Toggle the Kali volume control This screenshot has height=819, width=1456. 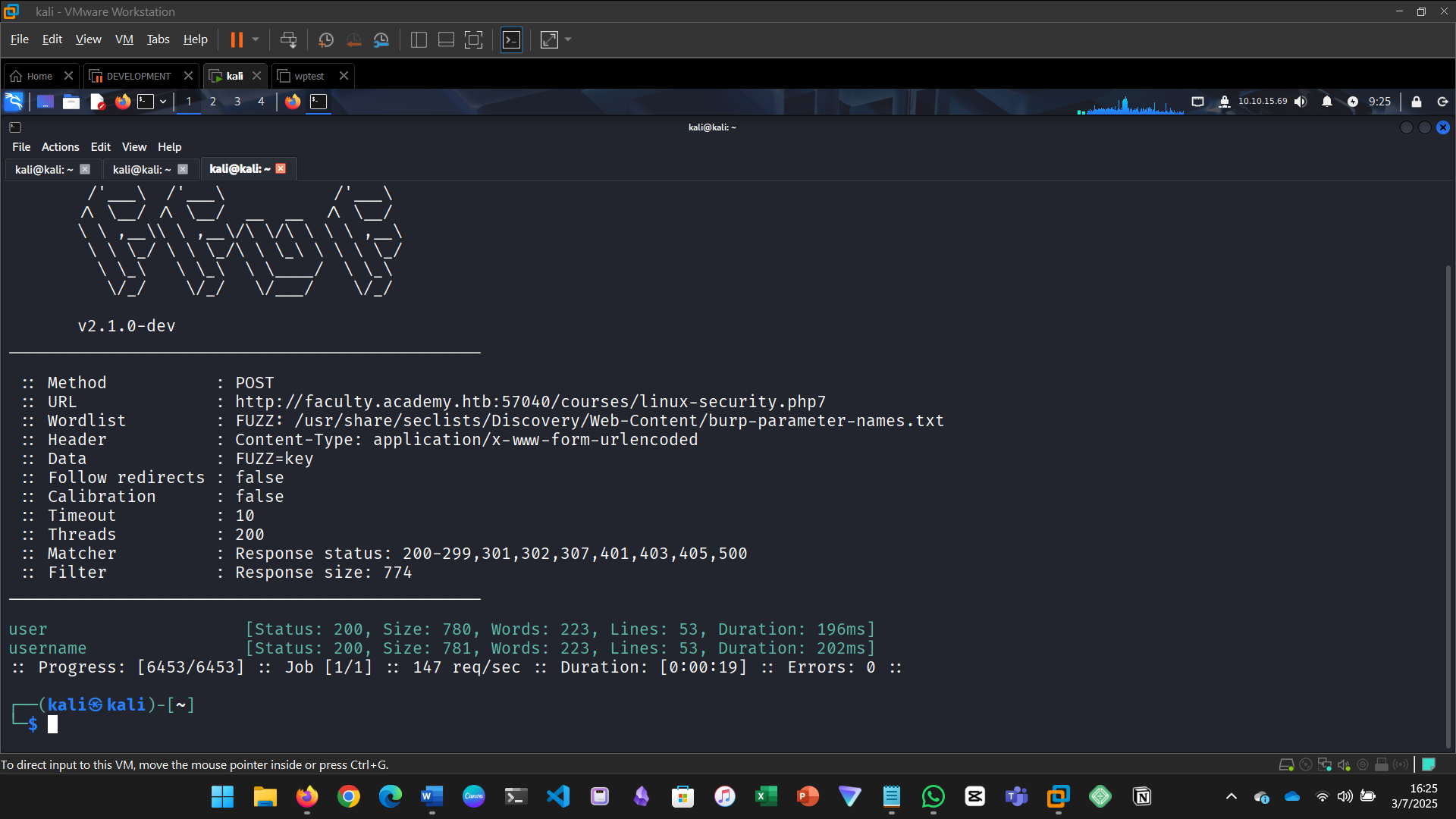pyautogui.click(x=1301, y=102)
